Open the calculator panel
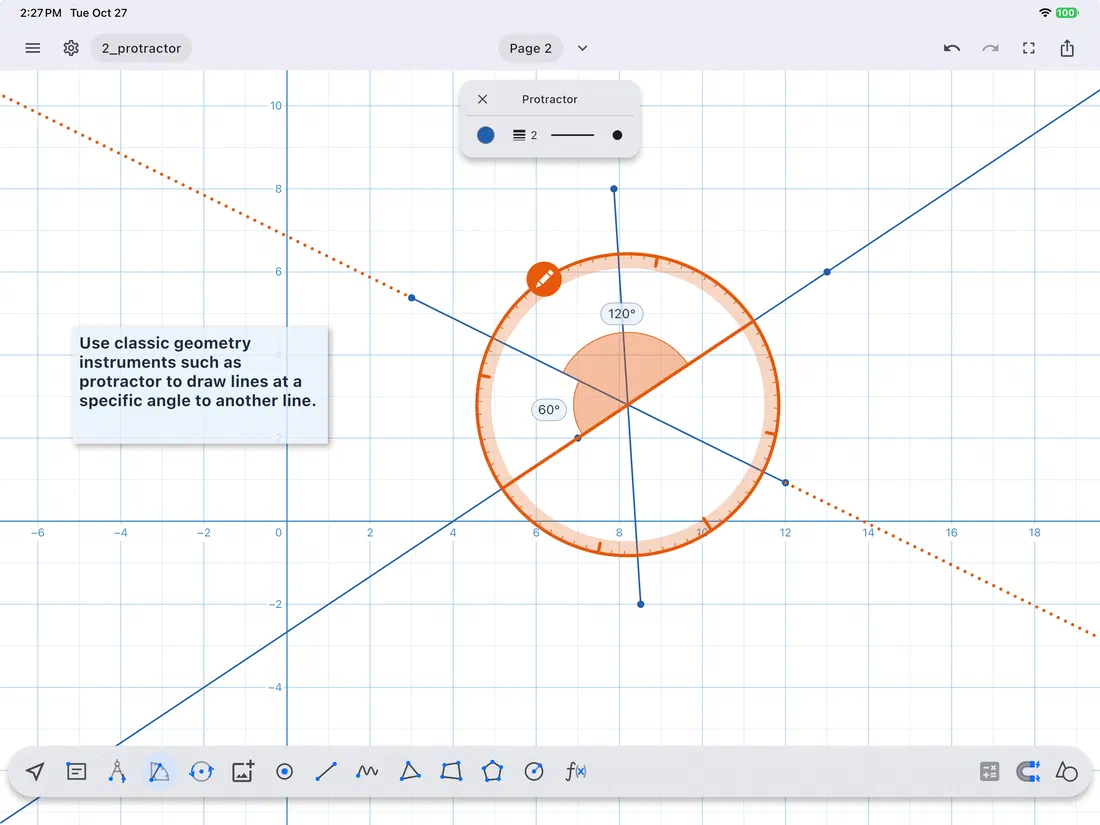The height and width of the screenshot is (825, 1100). [x=989, y=772]
